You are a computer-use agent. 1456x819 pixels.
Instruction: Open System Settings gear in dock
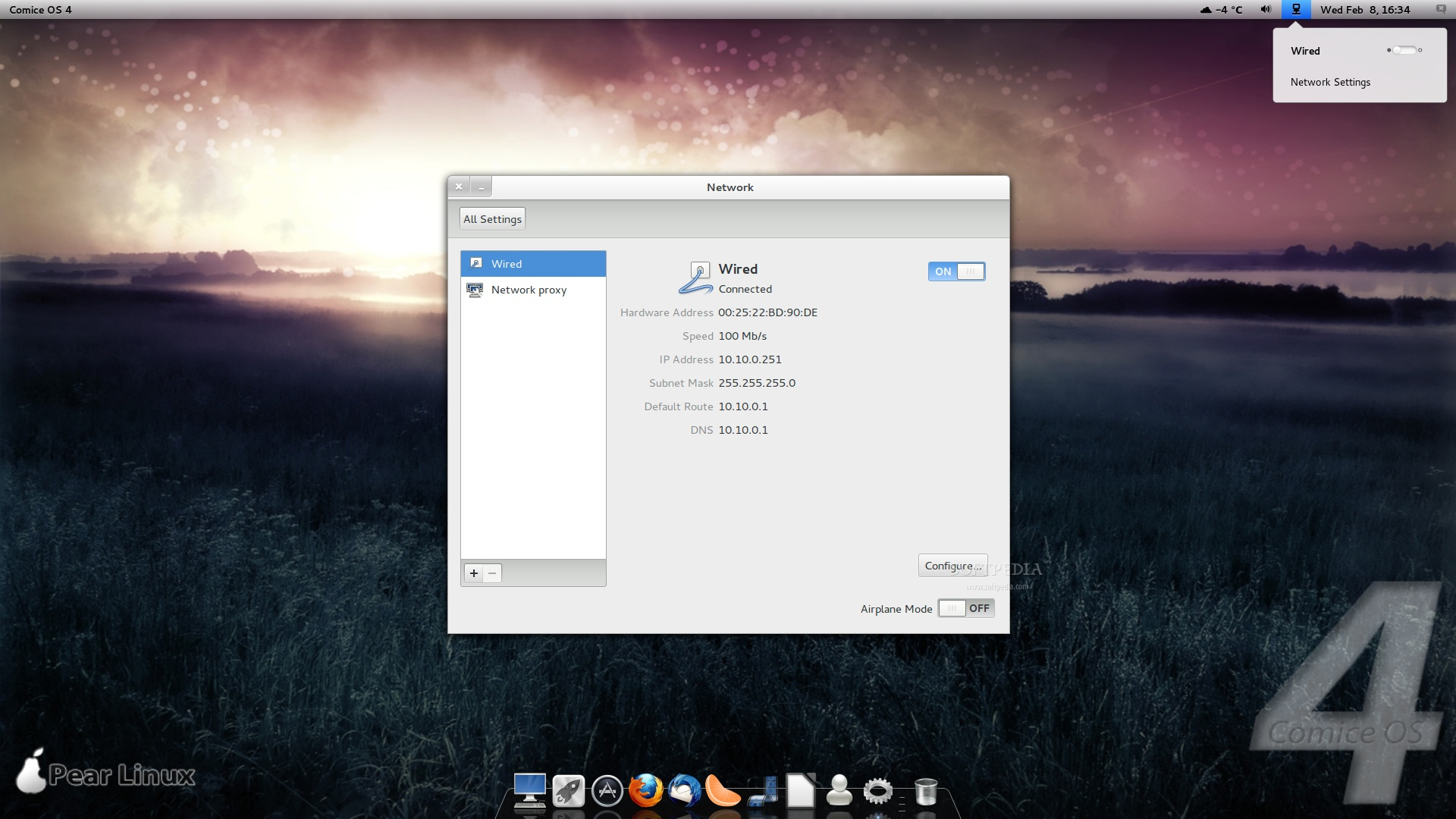tap(878, 791)
